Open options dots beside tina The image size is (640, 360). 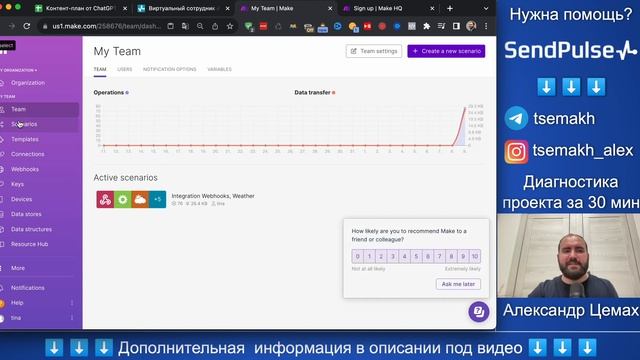coord(72,318)
